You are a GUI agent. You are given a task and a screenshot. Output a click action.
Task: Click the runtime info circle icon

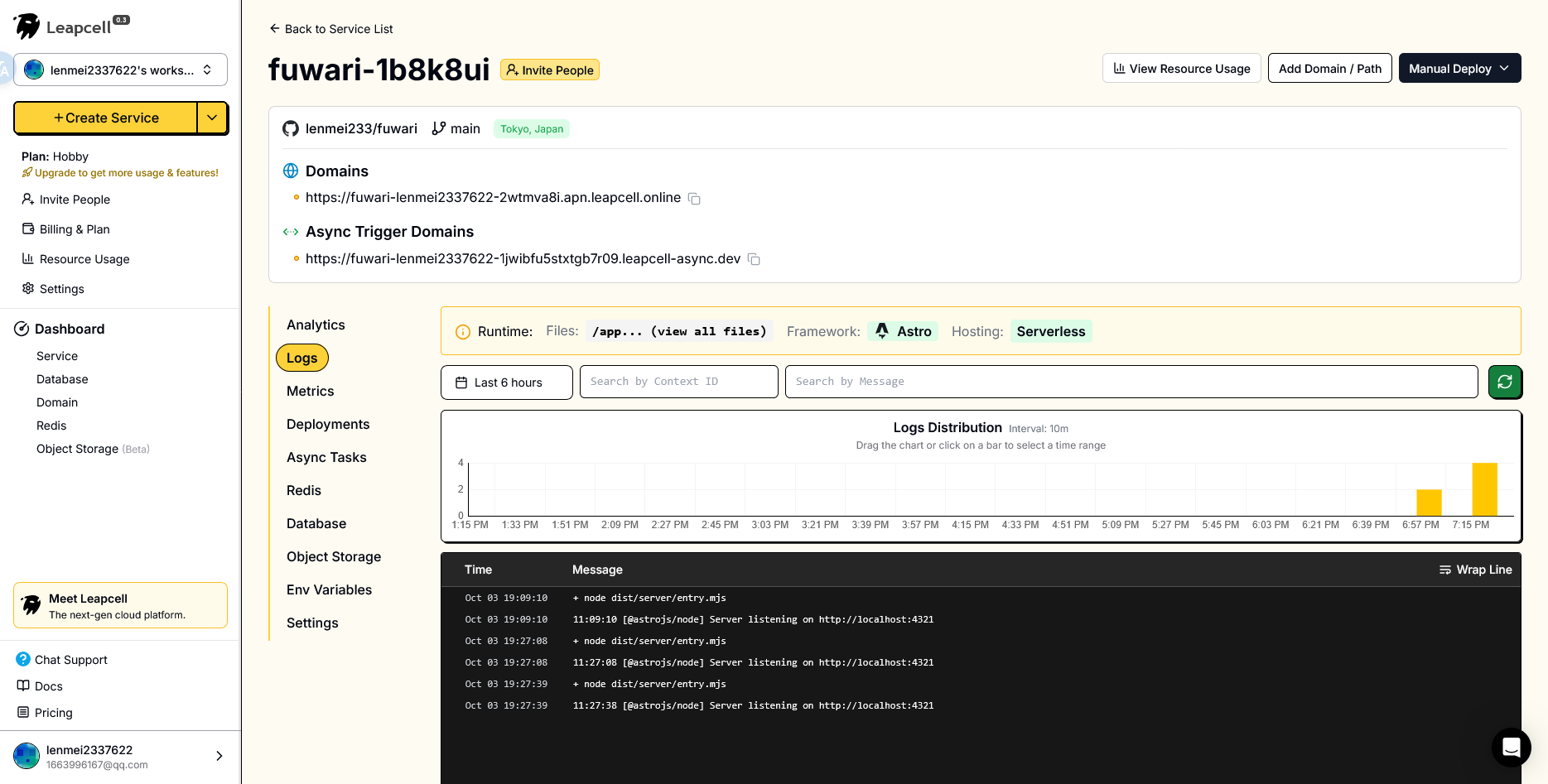463,332
